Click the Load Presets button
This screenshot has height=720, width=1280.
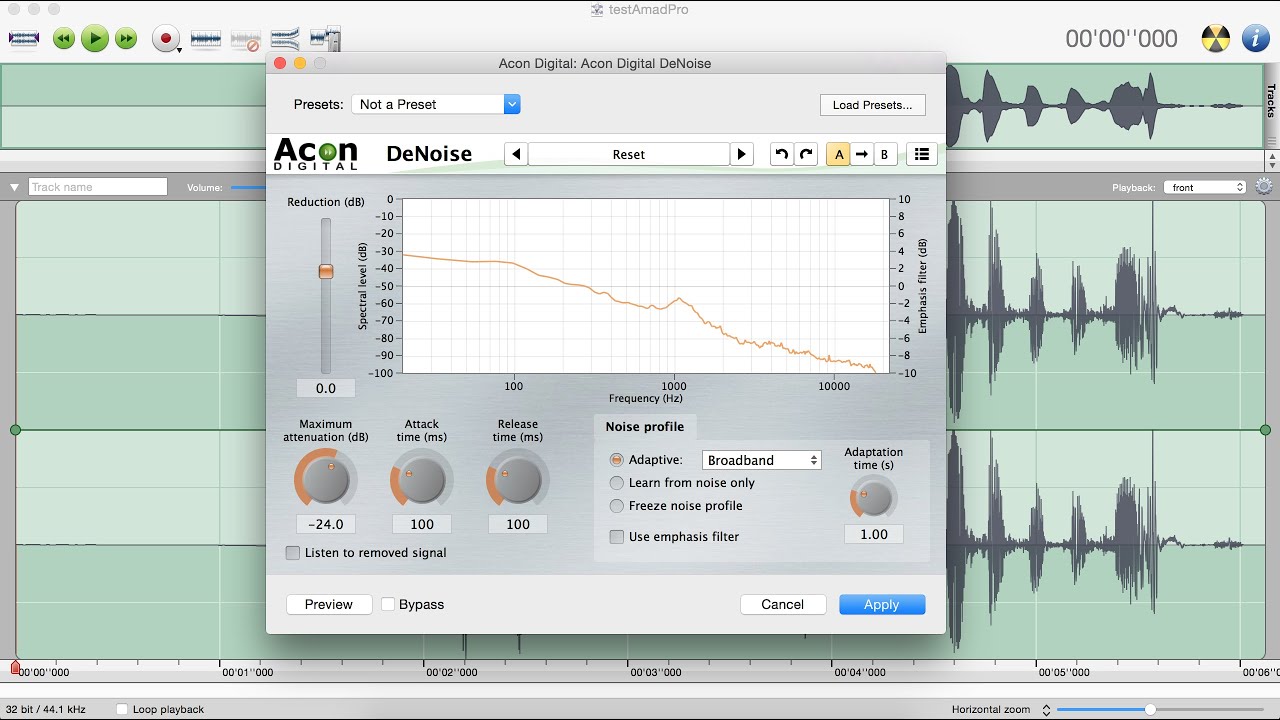pos(872,105)
